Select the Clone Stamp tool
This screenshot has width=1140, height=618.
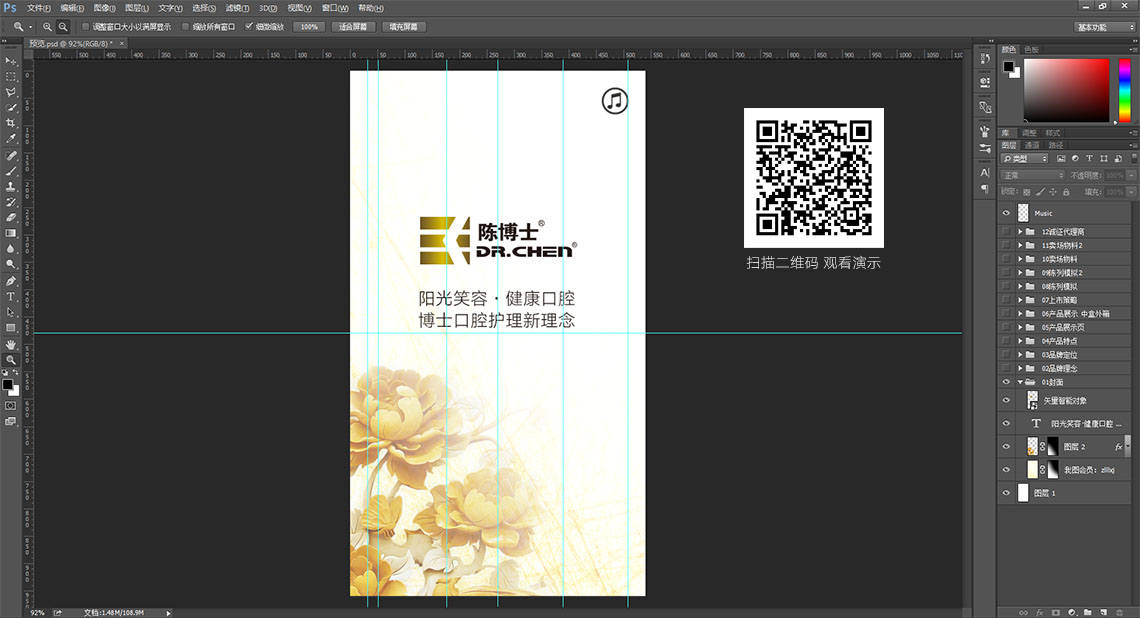[x=10, y=187]
